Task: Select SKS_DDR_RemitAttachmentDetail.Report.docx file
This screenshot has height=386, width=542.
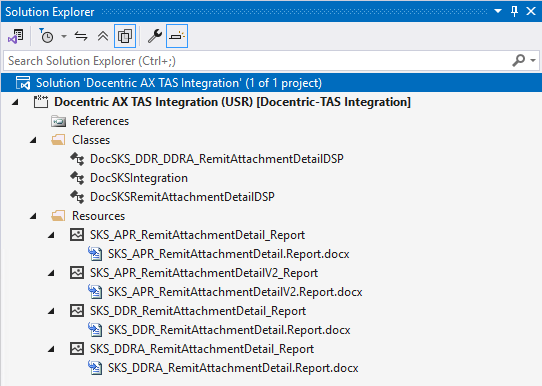Action: click(229, 330)
